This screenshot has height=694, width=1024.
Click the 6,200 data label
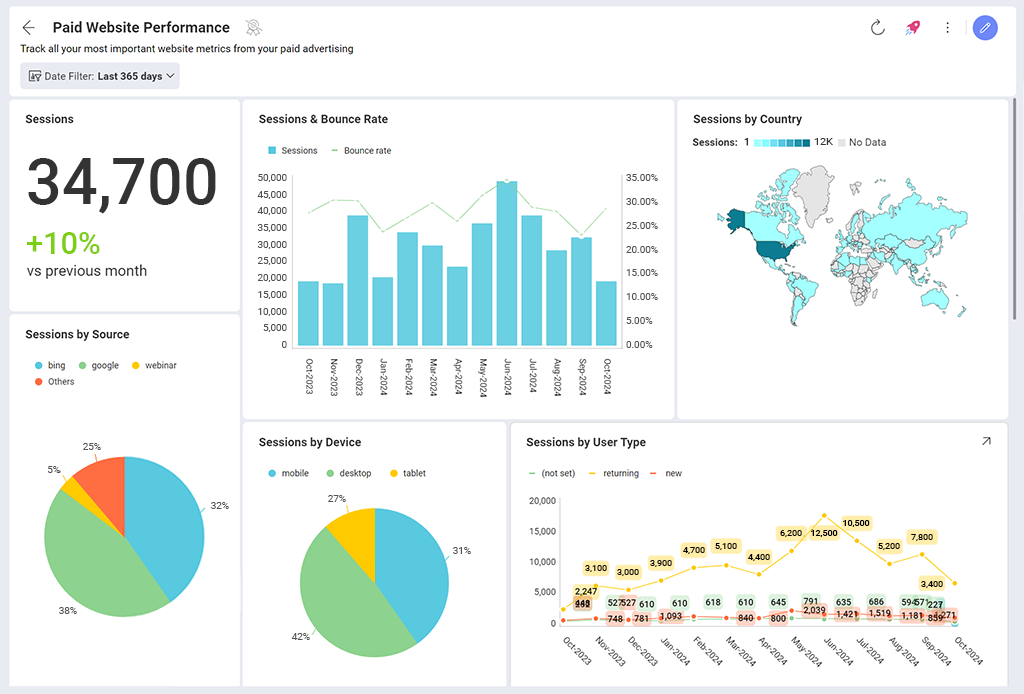[791, 533]
